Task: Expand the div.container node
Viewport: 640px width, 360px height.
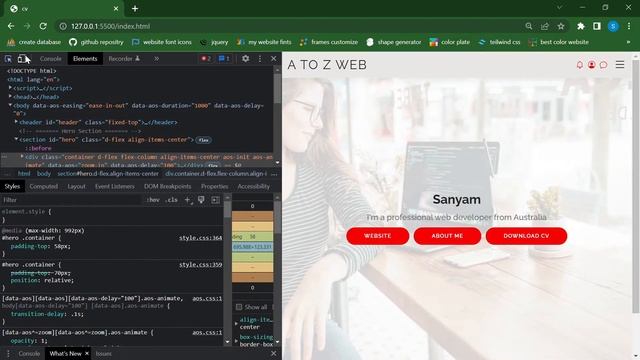Action: 22,156
